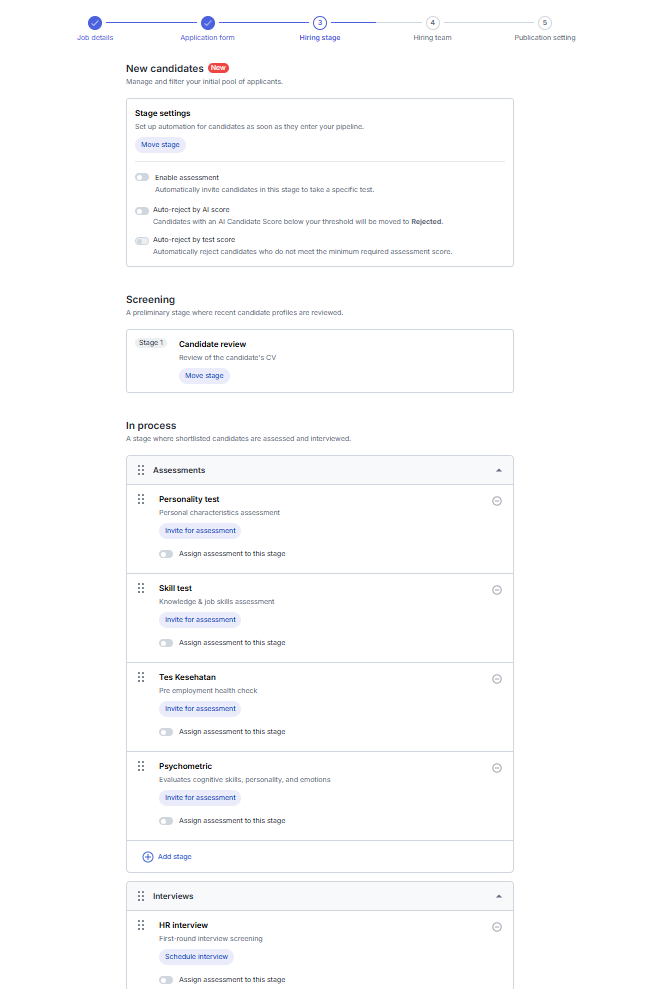
Task: Remove the Skill test stage
Action: (x=497, y=590)
